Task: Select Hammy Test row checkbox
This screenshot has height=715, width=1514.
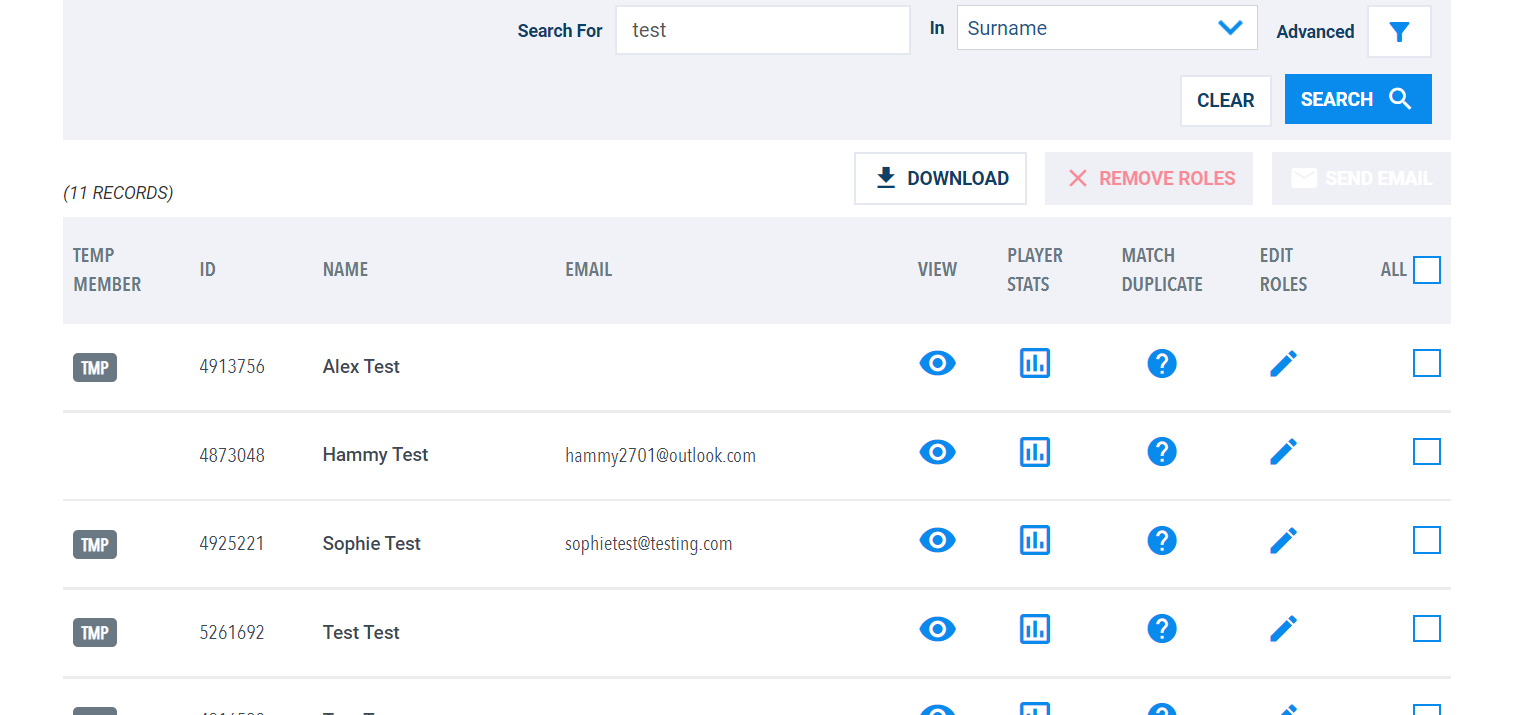Action: [x=1427, y=452]
